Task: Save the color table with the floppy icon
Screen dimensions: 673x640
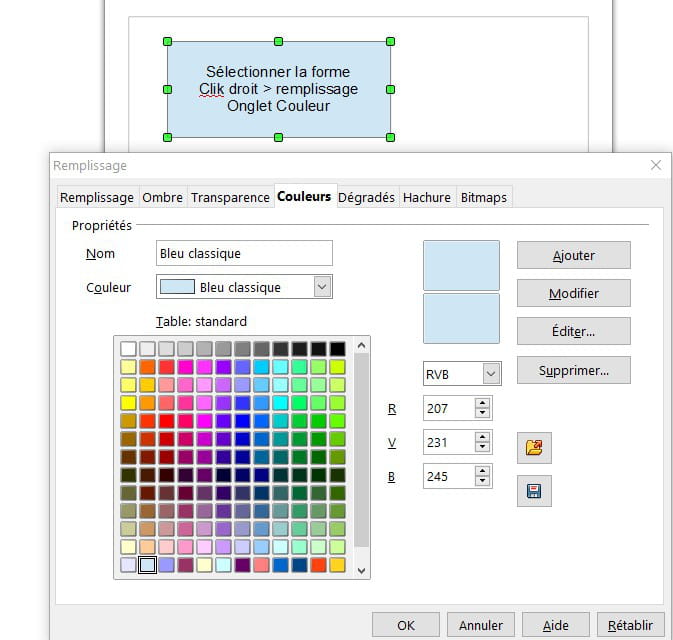Action: pos(534,491)
